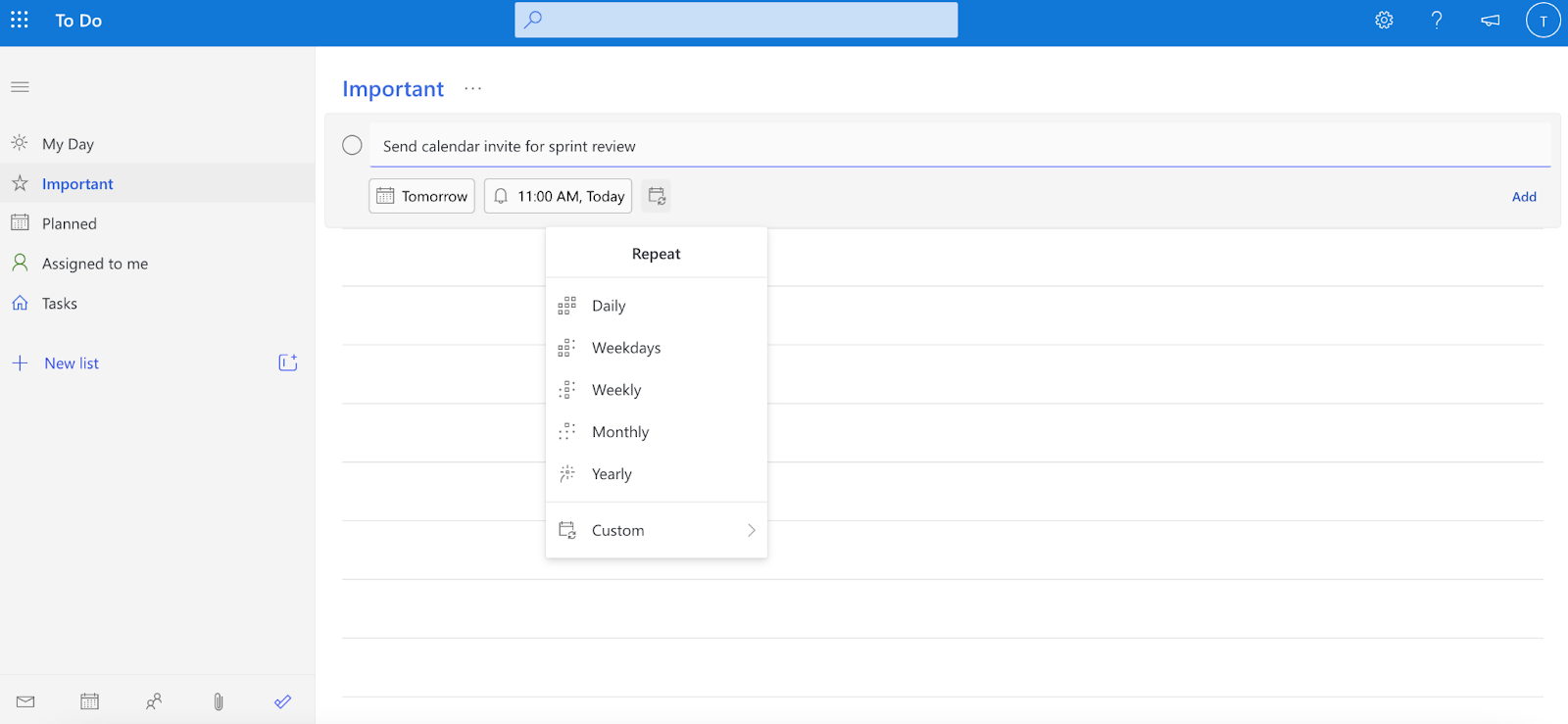This screenshot has height=724, width=1568.
Task: Select Monthly repeat option
Action: coord(656,432)
